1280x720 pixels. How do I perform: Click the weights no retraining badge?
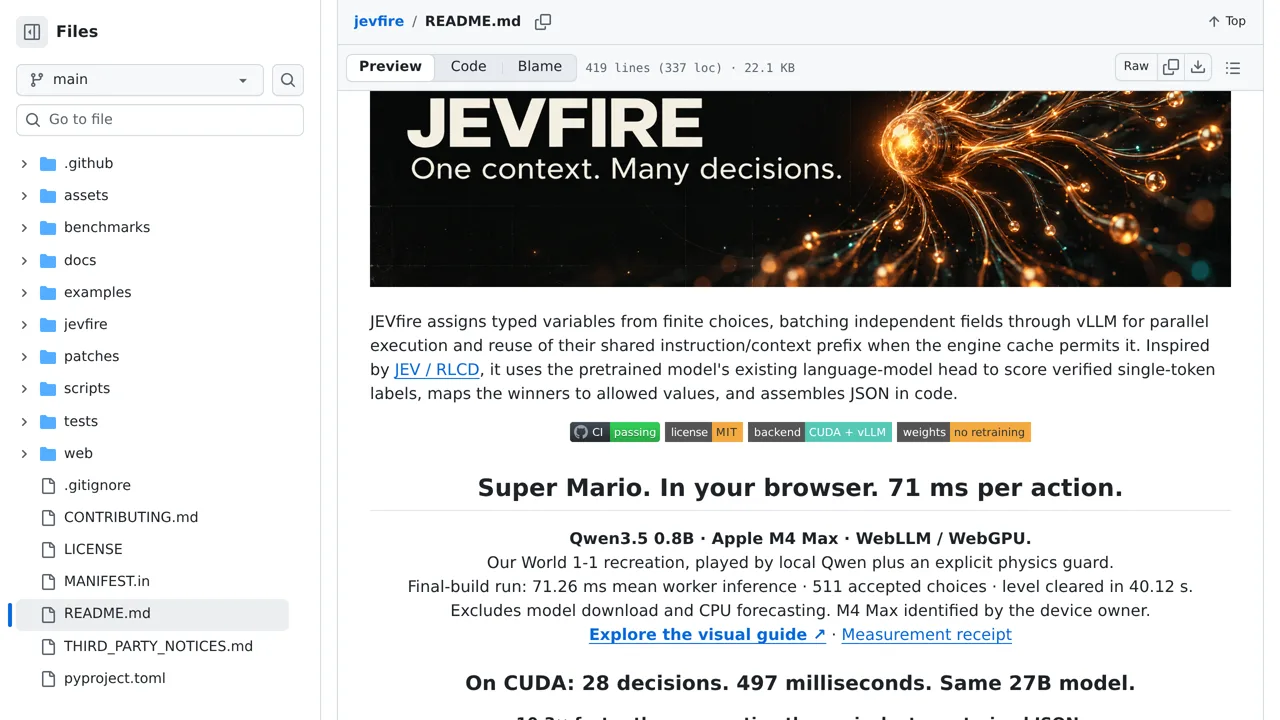coord(964,432)
